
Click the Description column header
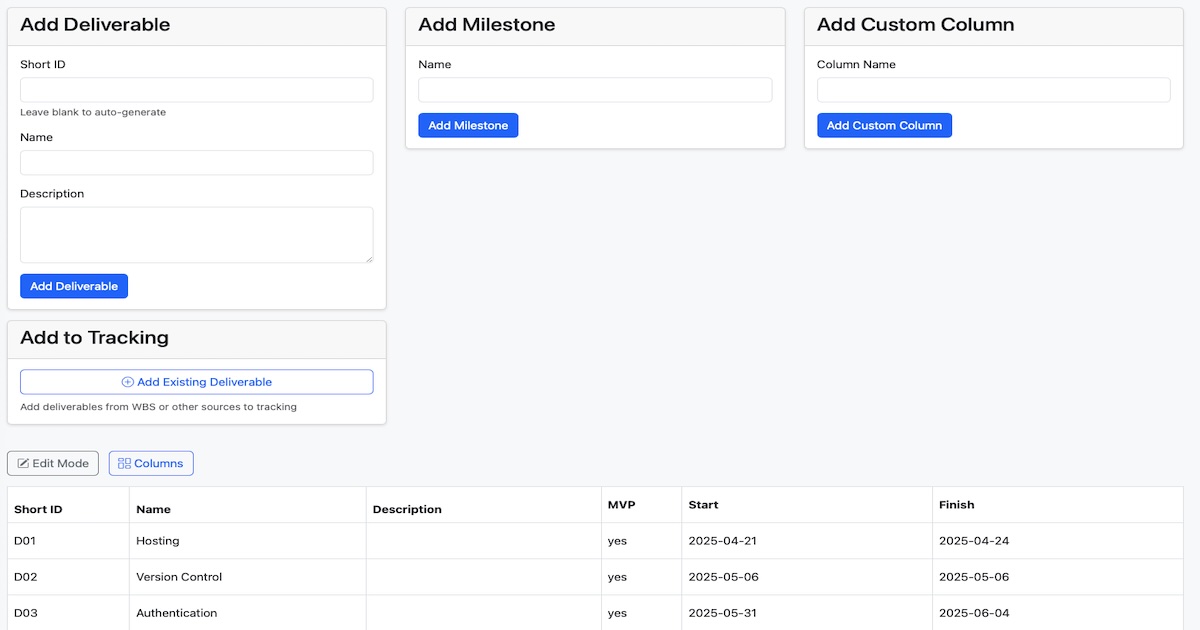tap(484, 505)
